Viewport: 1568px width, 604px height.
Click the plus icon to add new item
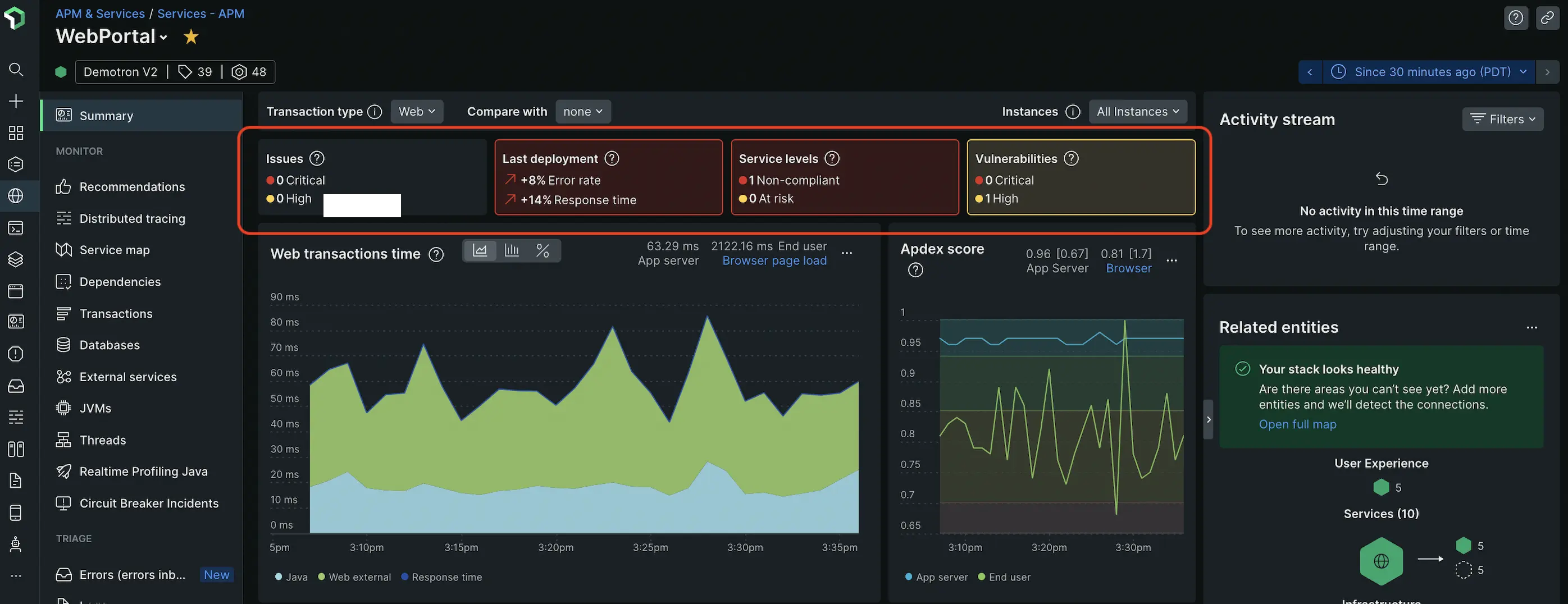click(16, 101)
